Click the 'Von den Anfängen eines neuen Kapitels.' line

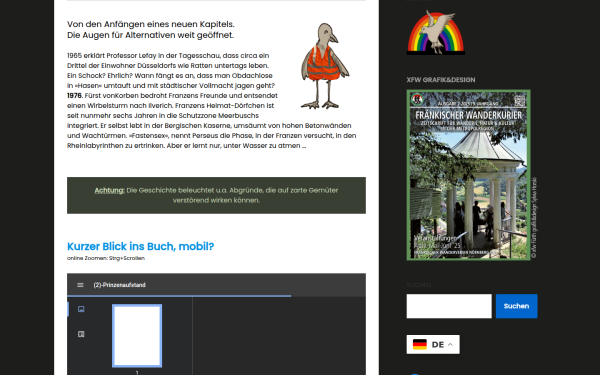[151, 24]
